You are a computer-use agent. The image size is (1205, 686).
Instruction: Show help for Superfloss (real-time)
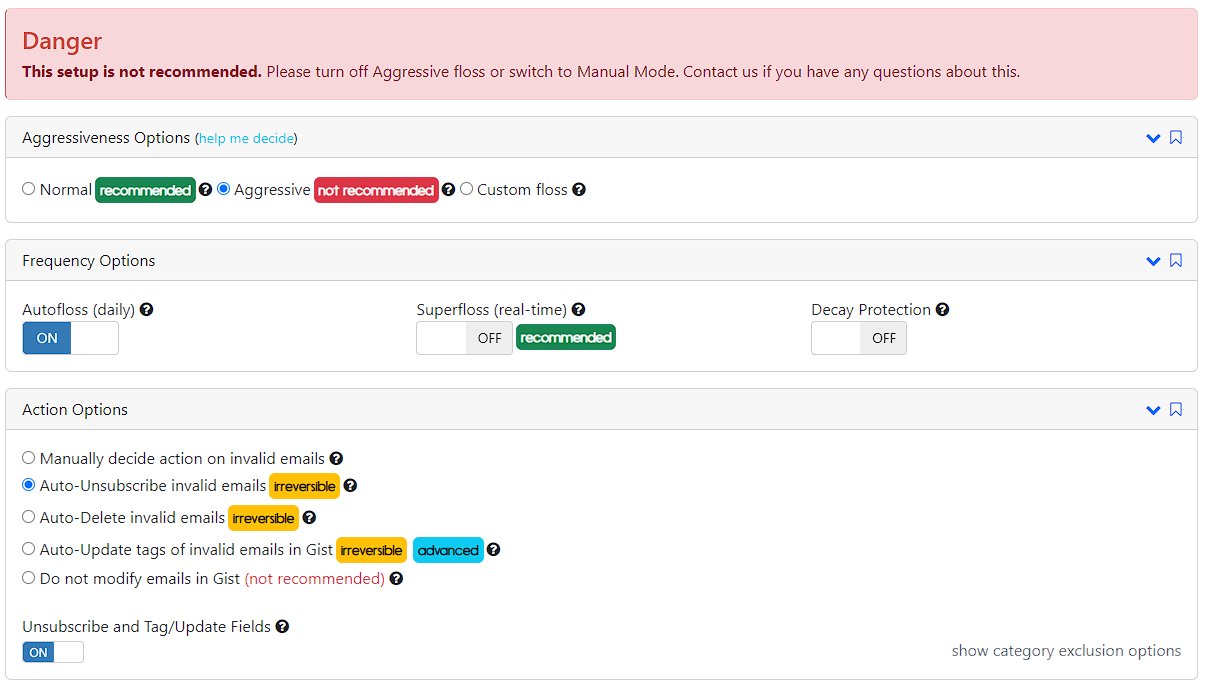tap(578, 310)
